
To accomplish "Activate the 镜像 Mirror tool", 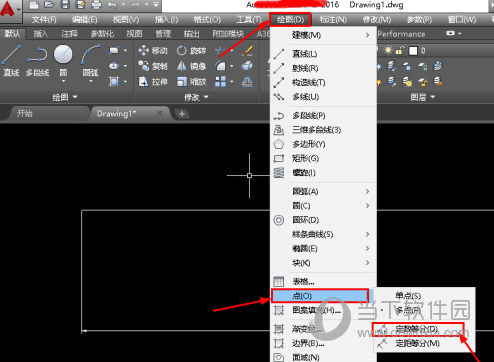I will pyautogui.click(x=191, y=66).
